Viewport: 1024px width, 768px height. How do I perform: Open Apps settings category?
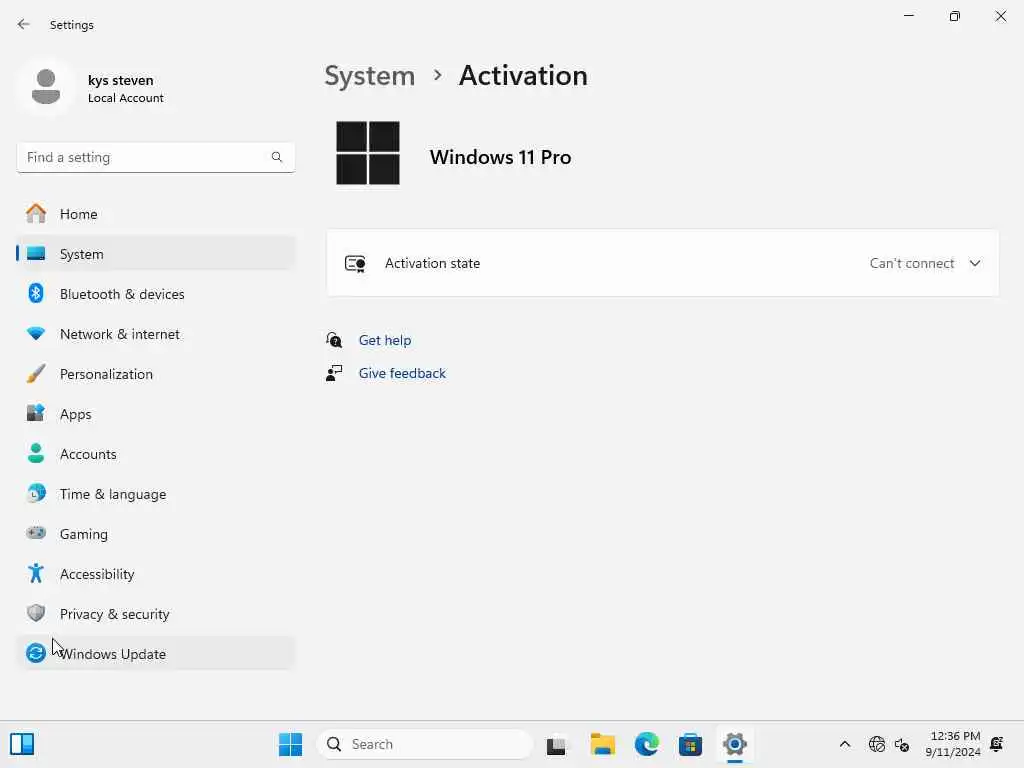point(155,413)
